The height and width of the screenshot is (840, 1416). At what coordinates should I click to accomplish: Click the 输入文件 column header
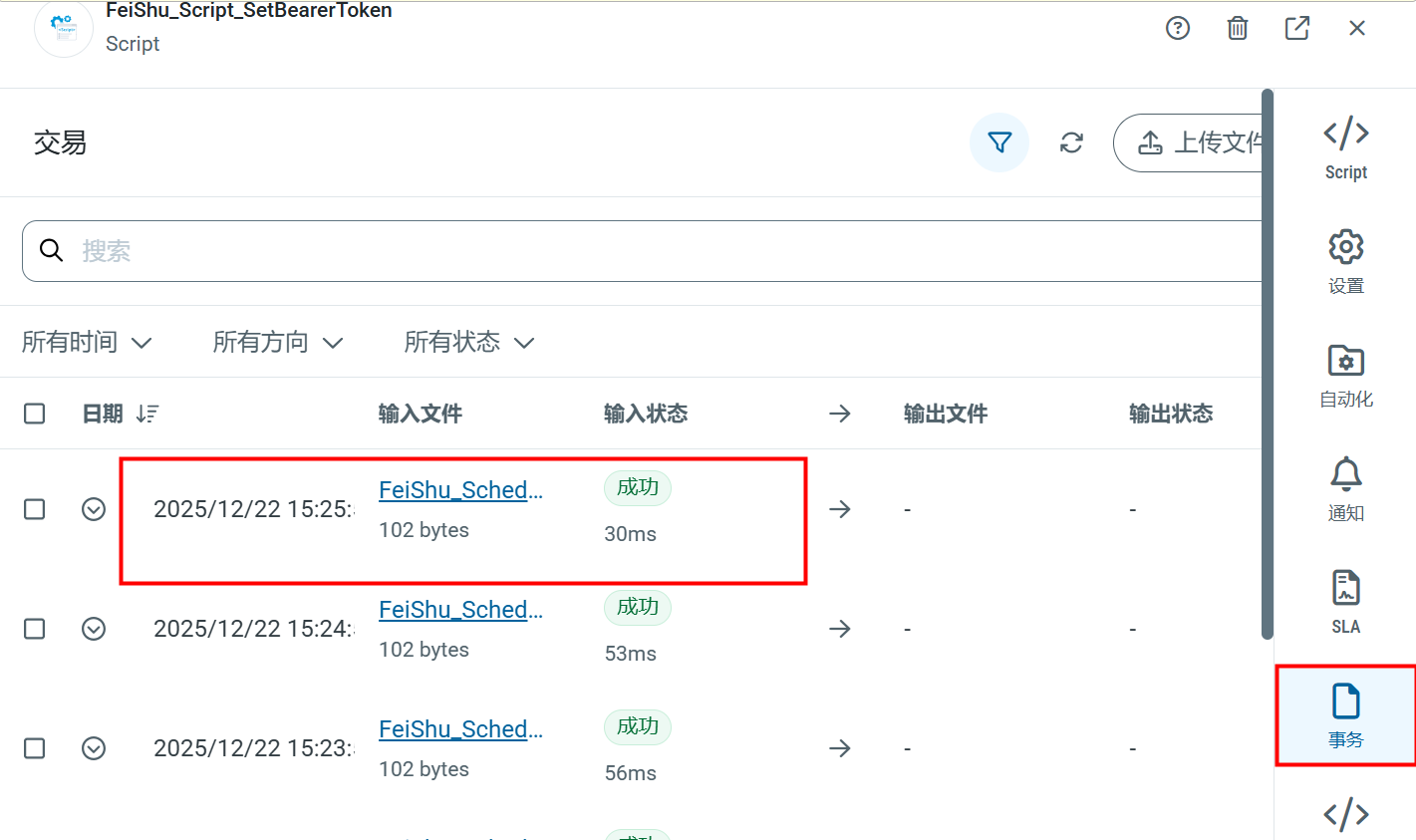[x=421, y=414]
